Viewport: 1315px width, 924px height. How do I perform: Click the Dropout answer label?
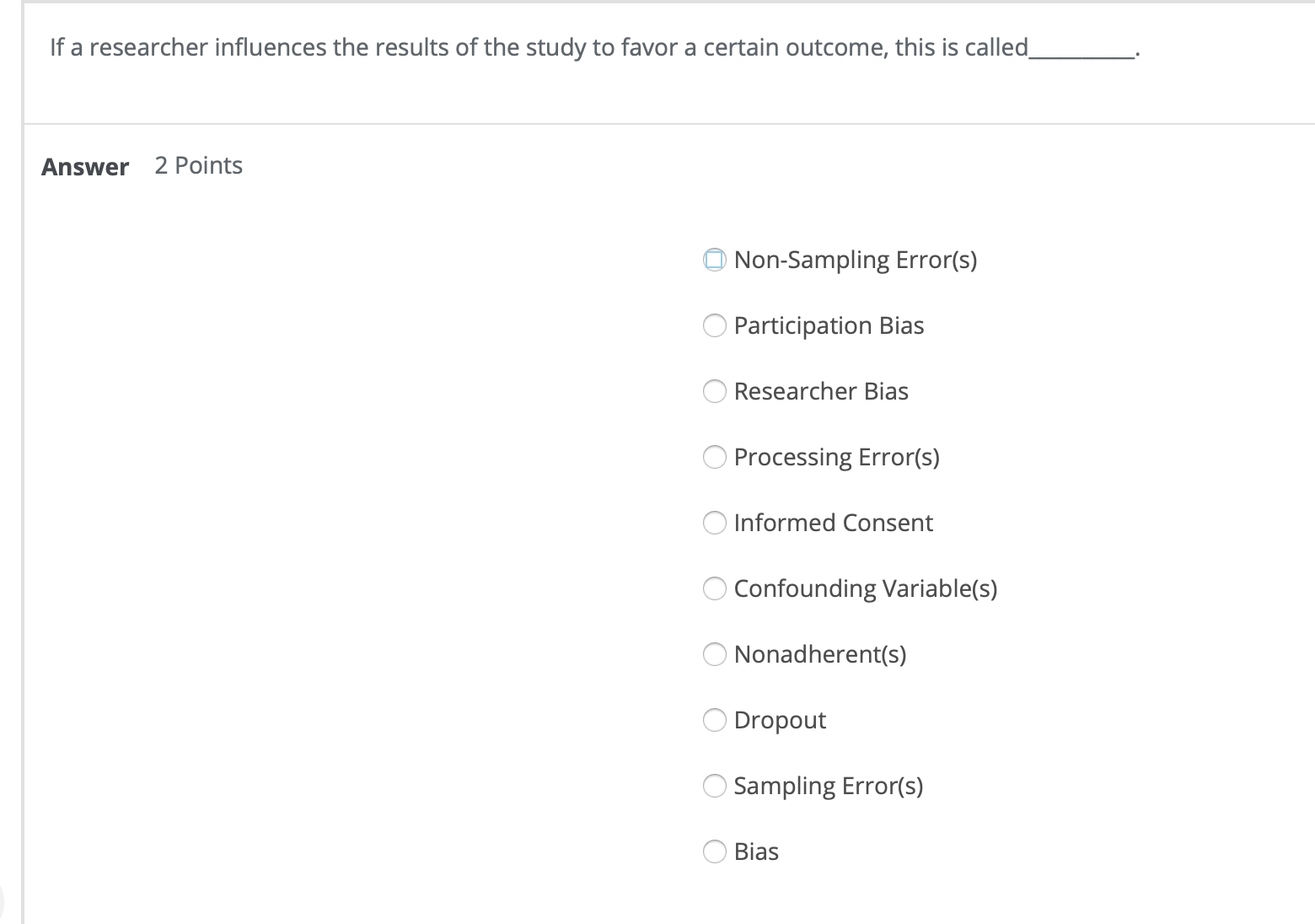click(780, 720)
